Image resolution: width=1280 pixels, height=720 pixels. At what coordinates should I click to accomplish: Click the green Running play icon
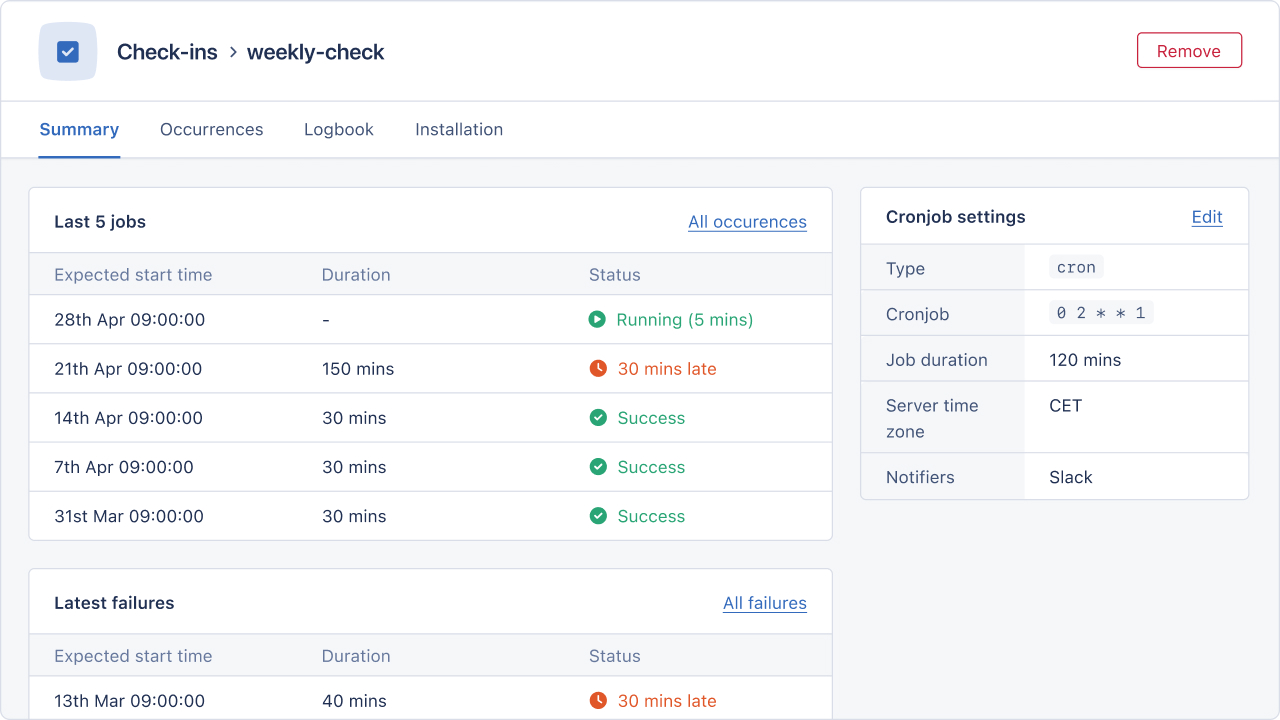click(x=598, y=320)
